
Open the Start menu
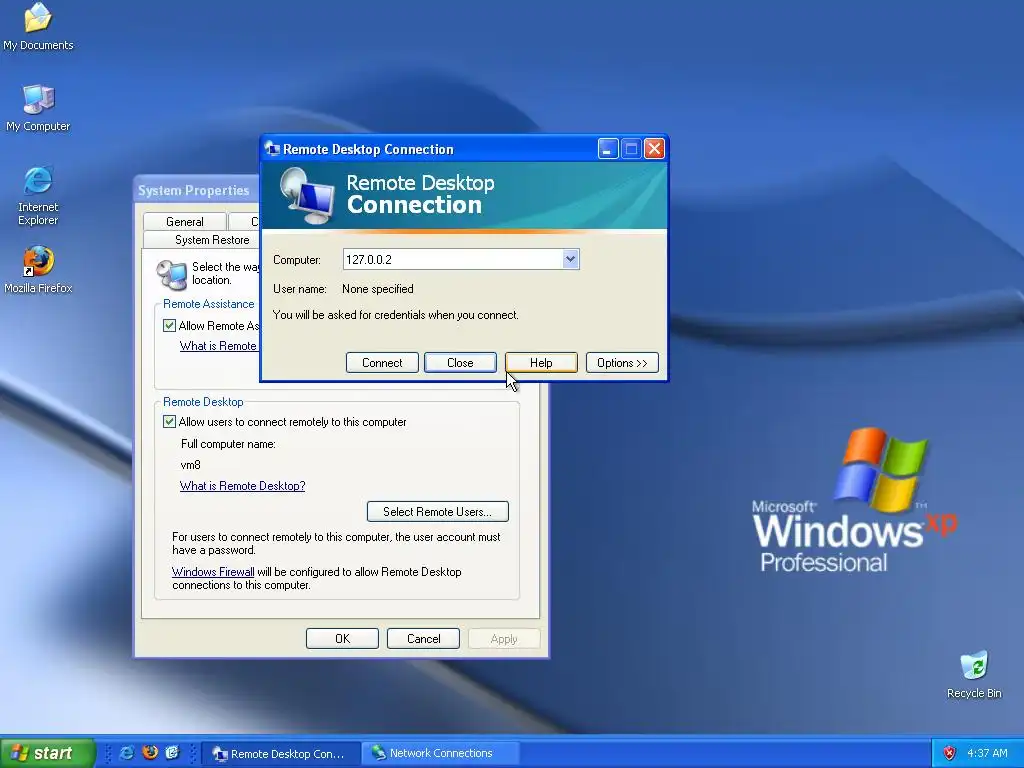click(47, 753)
